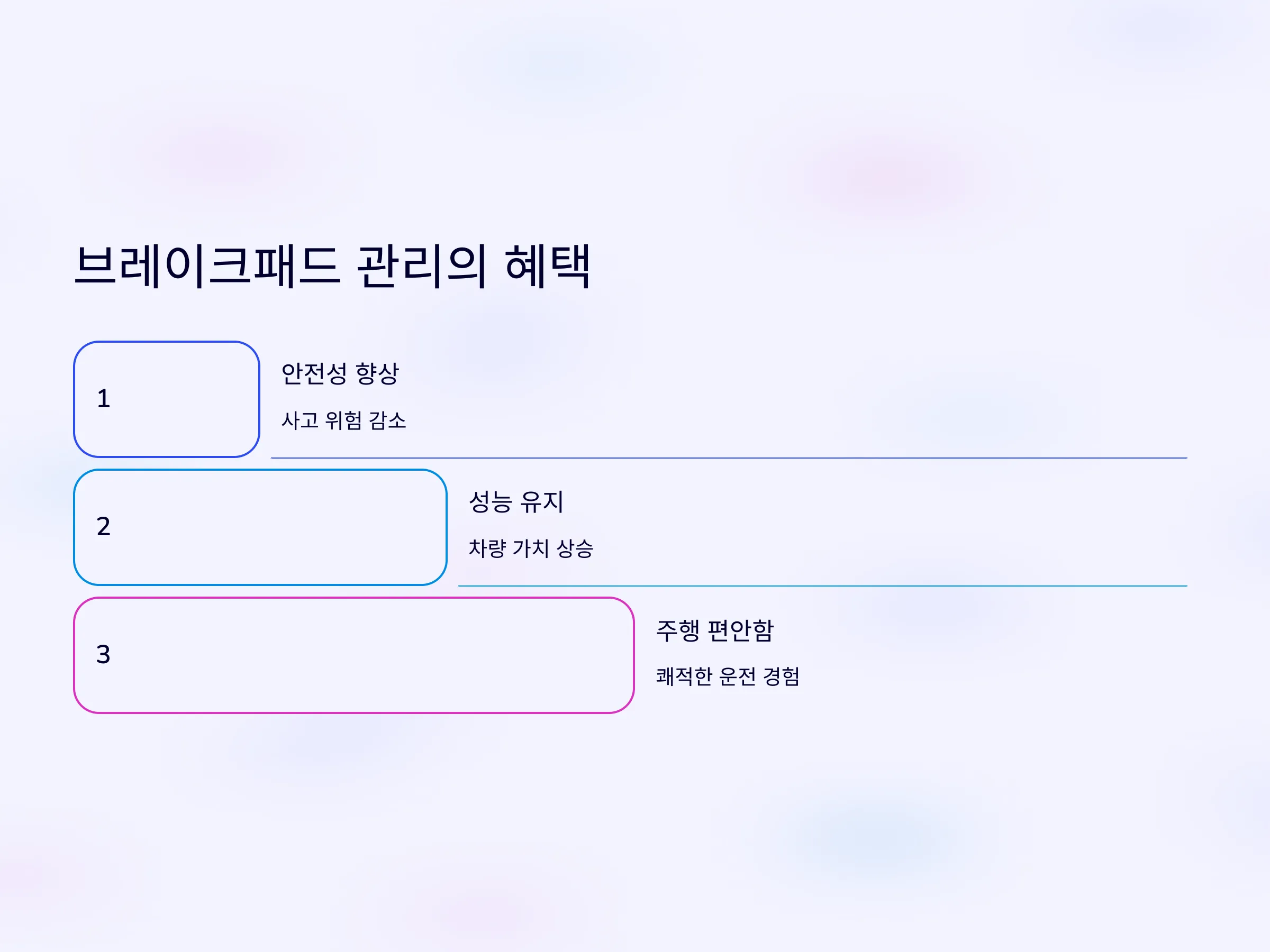Screen dimensions: 1270x952
Task: Select the cyan box numbered 2
Action: (x=260, y=527)
